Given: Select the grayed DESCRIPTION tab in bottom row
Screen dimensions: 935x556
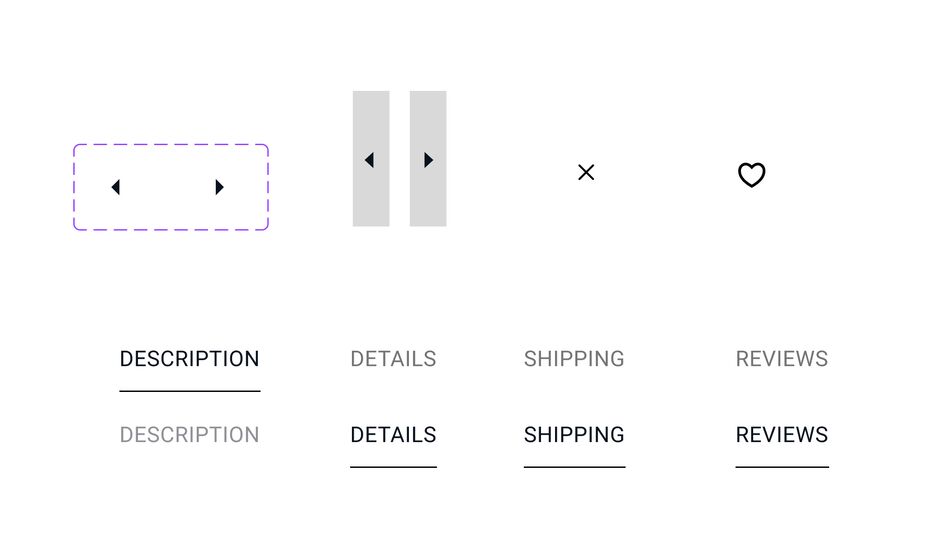Looking at the screenshot, I should [x=190, y=435].
